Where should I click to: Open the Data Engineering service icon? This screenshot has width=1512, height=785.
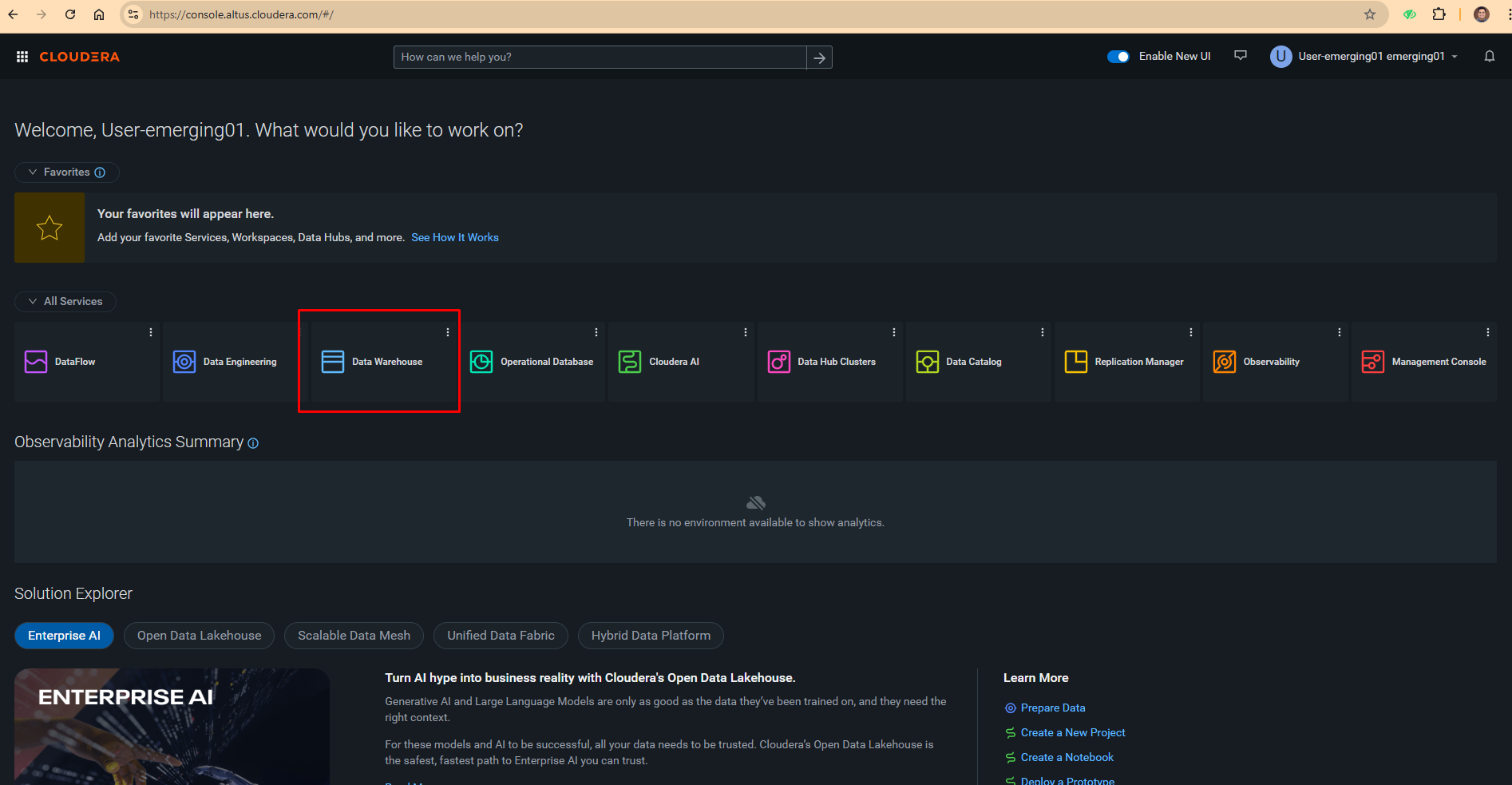tap(184, 362)
